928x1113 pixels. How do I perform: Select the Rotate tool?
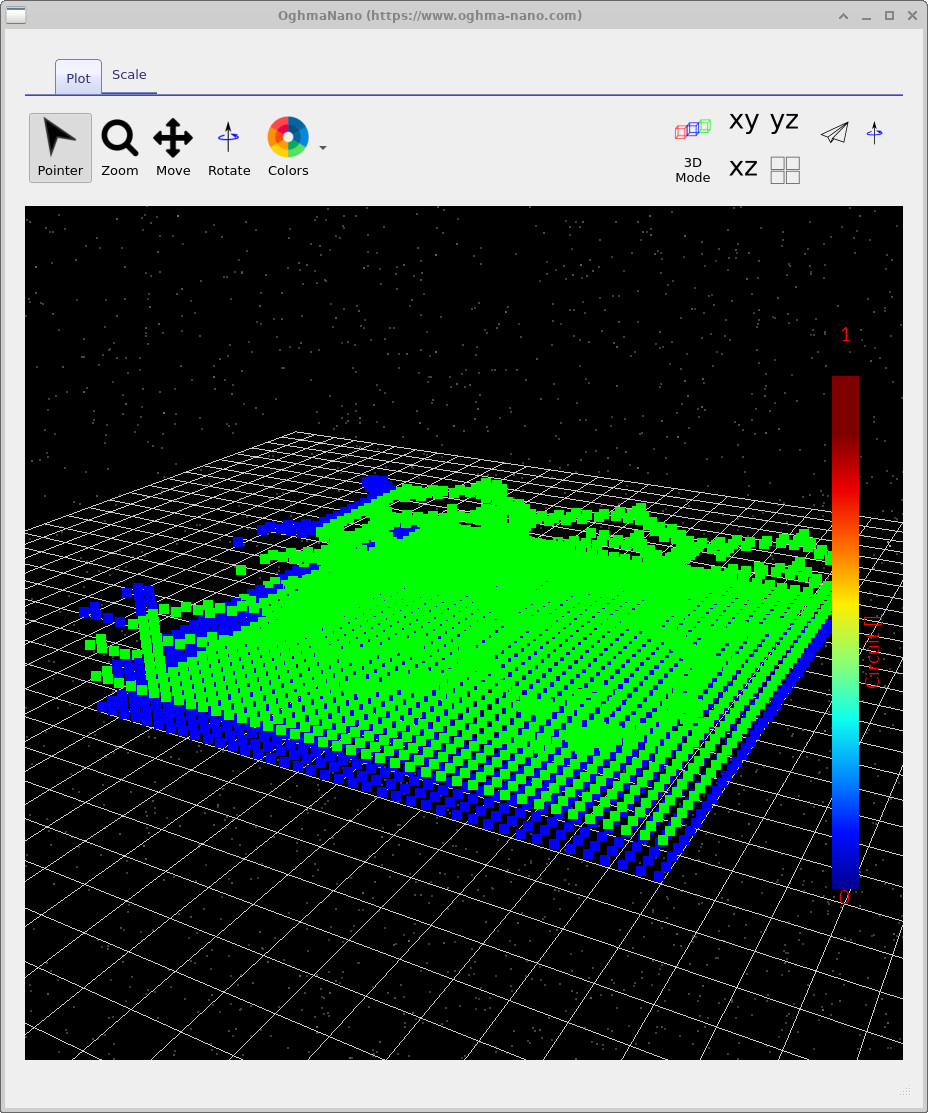click(x=228, y=146)
